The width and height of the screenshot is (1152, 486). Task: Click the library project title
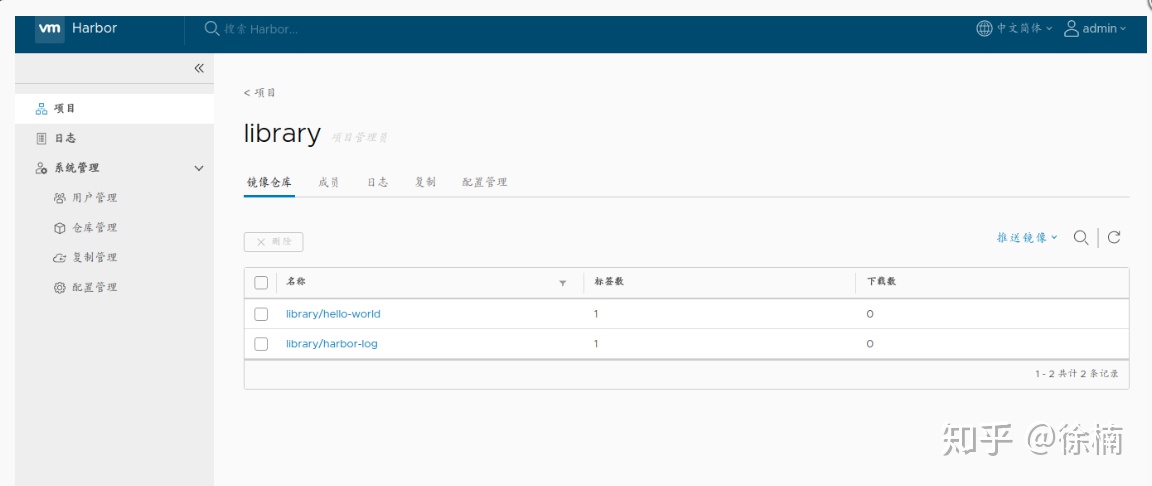pyautogui.click(x=282, y=134)
